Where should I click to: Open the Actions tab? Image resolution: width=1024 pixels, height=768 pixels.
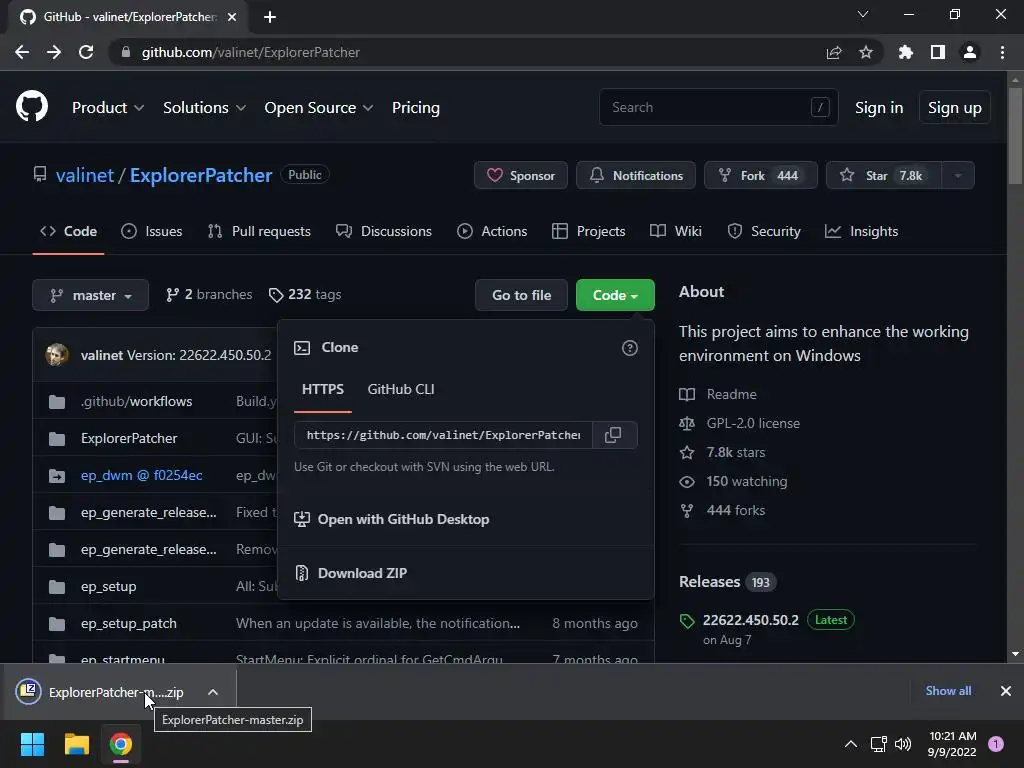pyautogui.click(x=492, y=231)
